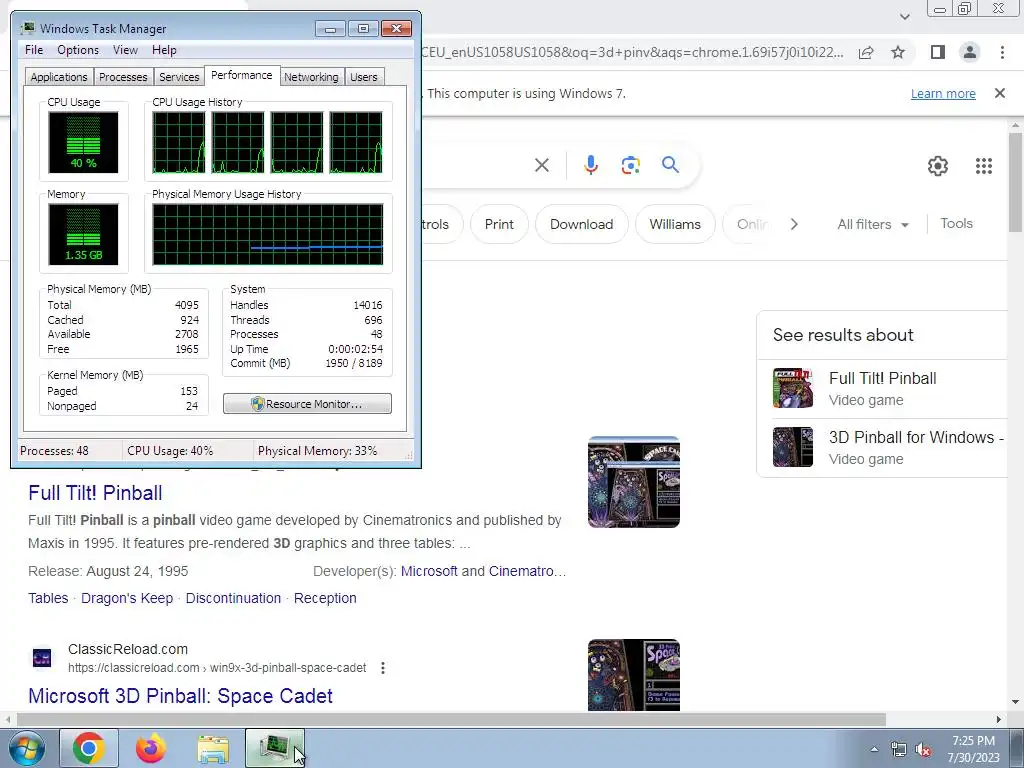
Task: Expand the All filters dropdown
Action: 873,224
